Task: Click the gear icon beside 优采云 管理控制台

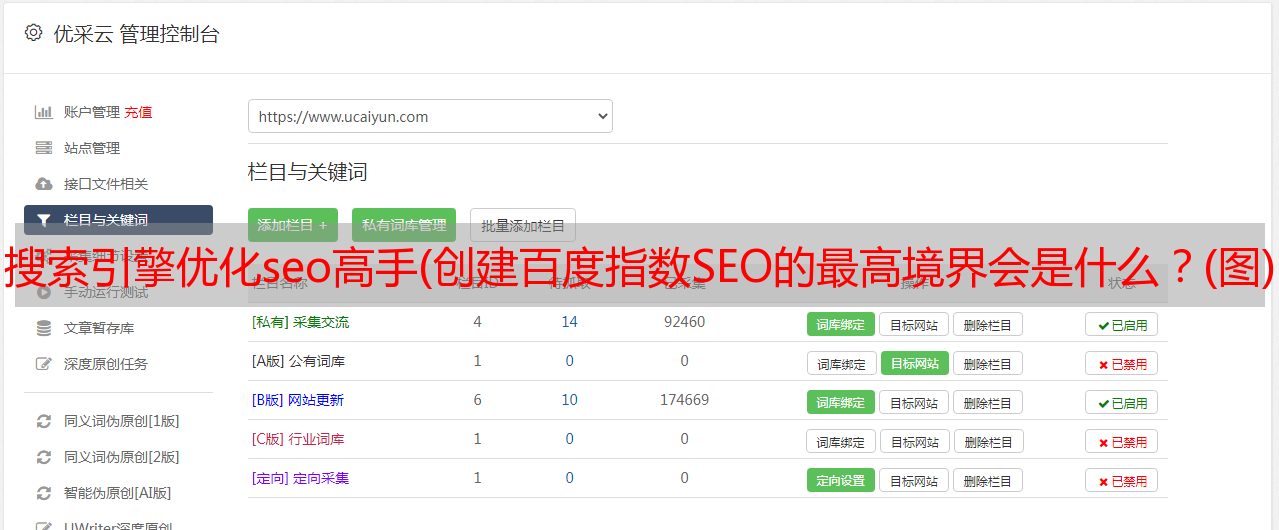Action: 33,33
